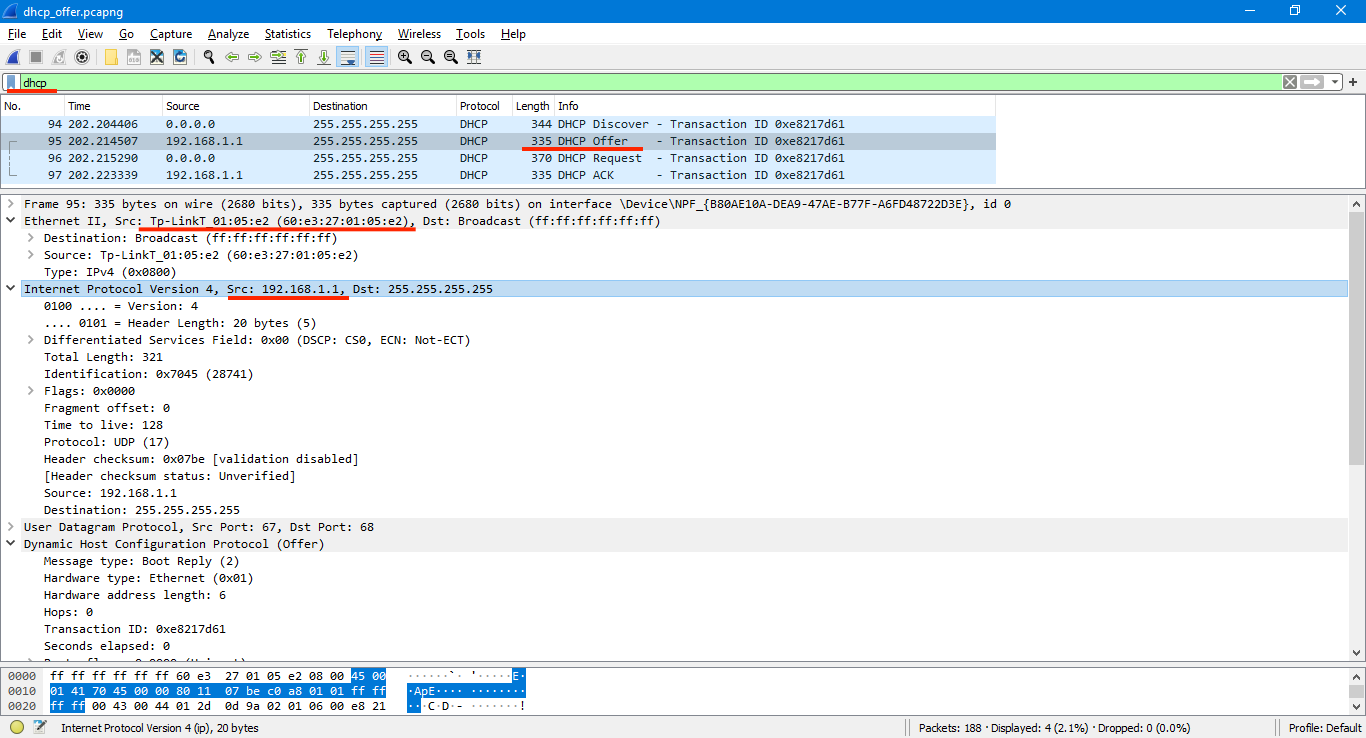This screenshot has height=738, width=1366.
Task: Start capturing packets with the shark fin icon
Action: coord(13,57)
